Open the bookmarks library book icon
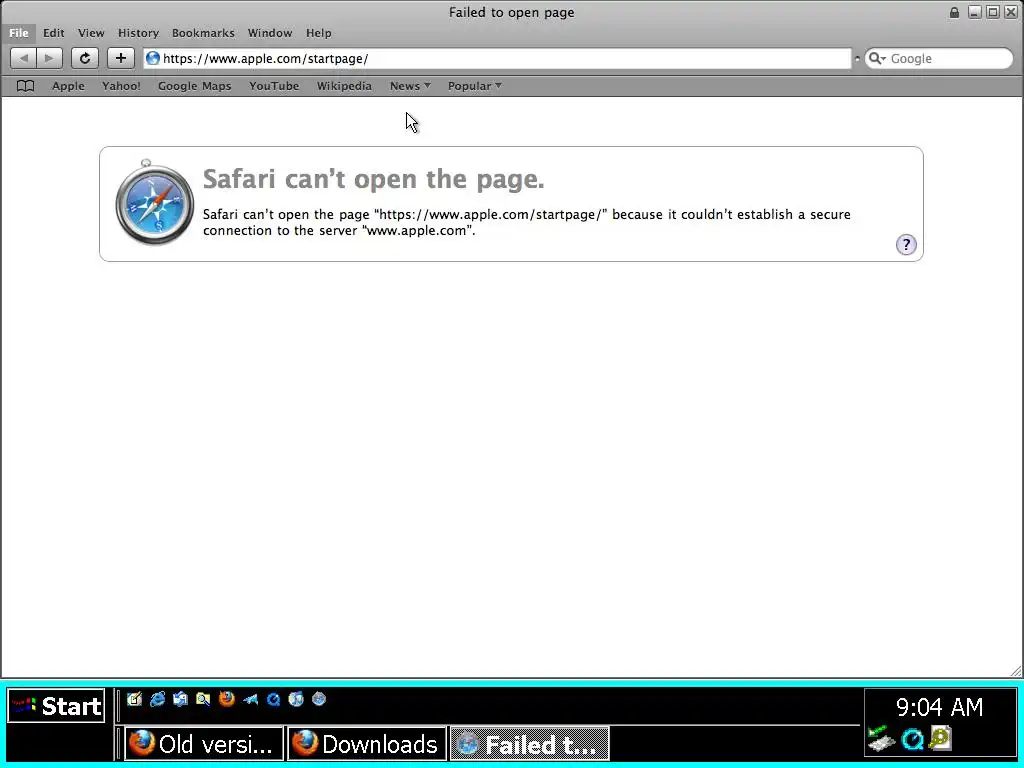This screenshot has width=1024, height=768. [25, 86]
